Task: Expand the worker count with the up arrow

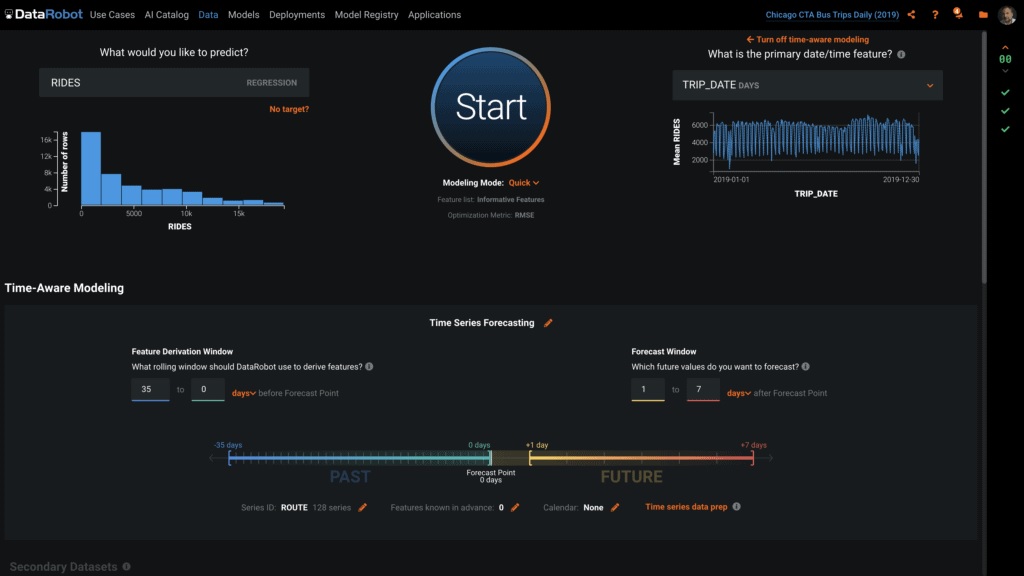Action: [1003, 45]
